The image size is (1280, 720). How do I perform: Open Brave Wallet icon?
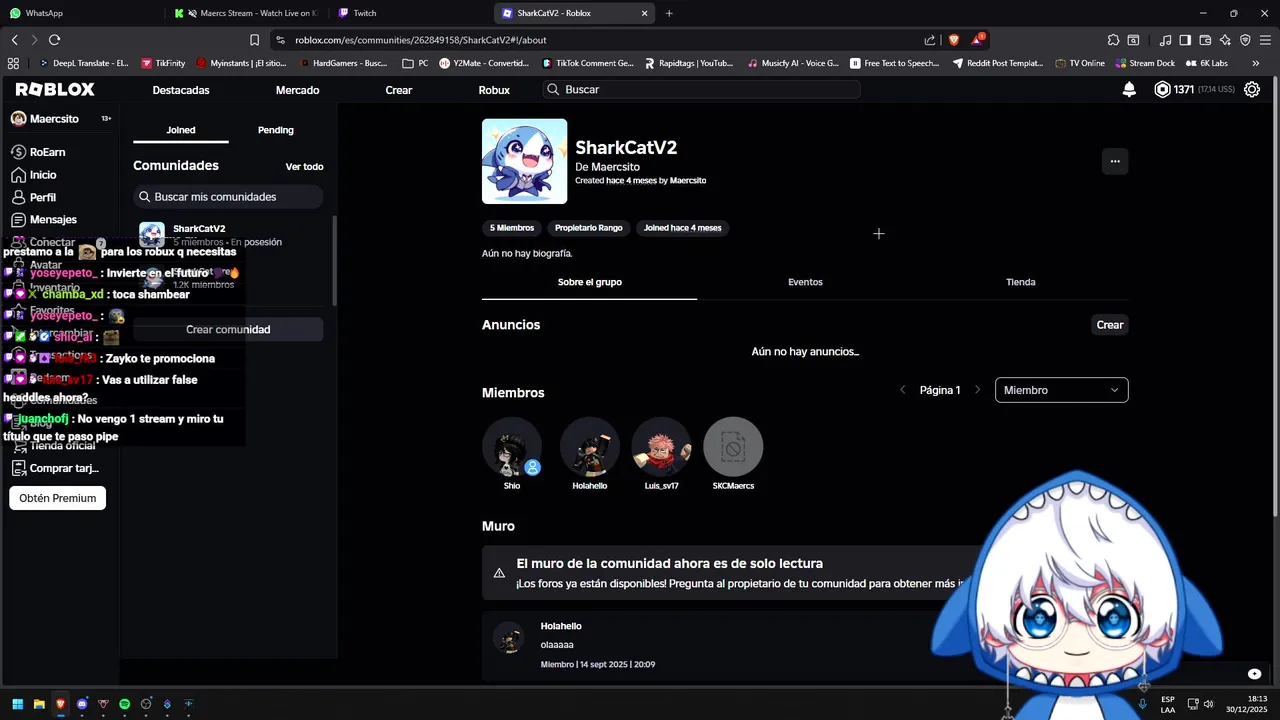coord(1205,40)
